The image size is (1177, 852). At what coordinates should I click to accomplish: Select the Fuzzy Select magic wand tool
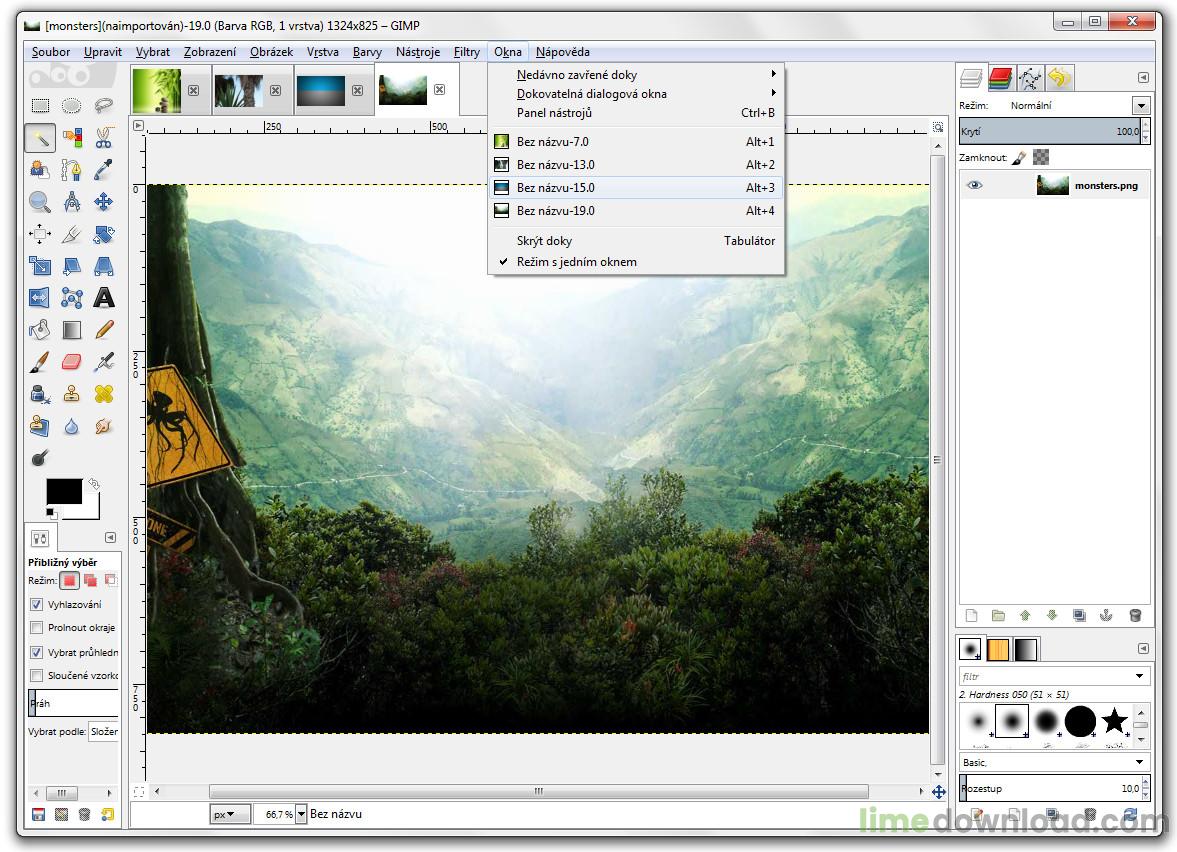click(x=39, y=138)
